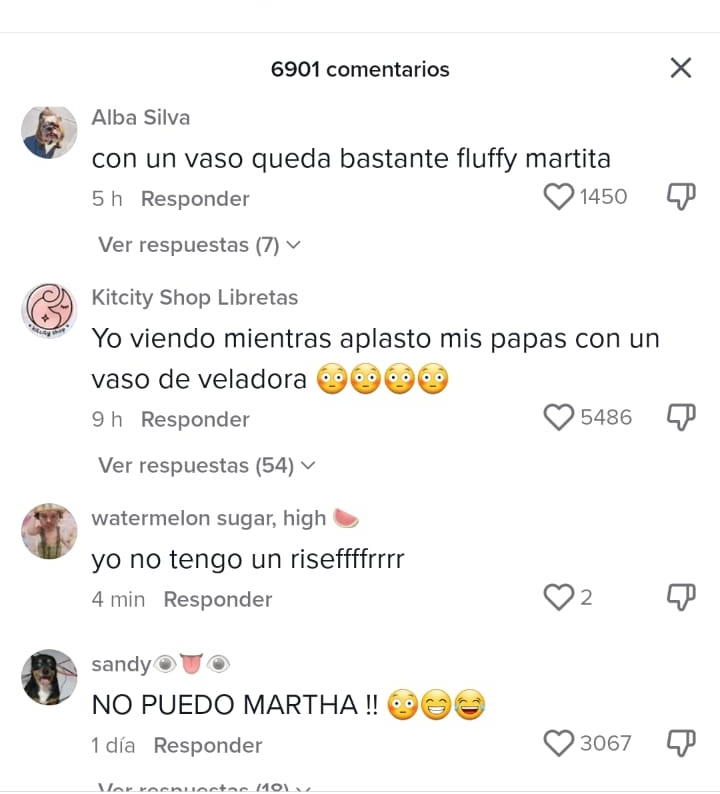The image size is (720, 794).
Task: Open sandy's dog profile picture
Action: (49, 677)
